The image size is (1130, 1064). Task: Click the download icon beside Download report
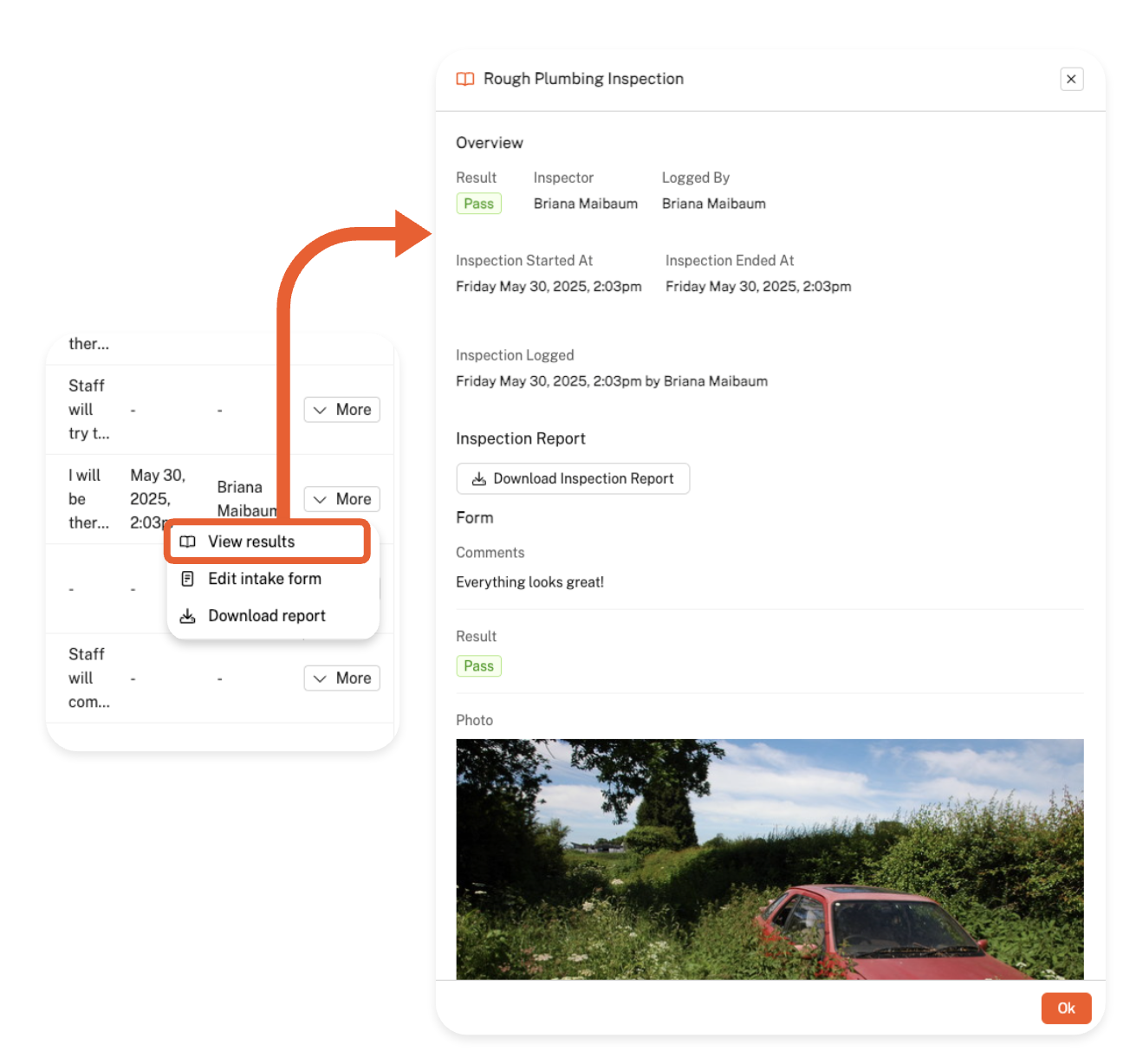tap(187, 616)
